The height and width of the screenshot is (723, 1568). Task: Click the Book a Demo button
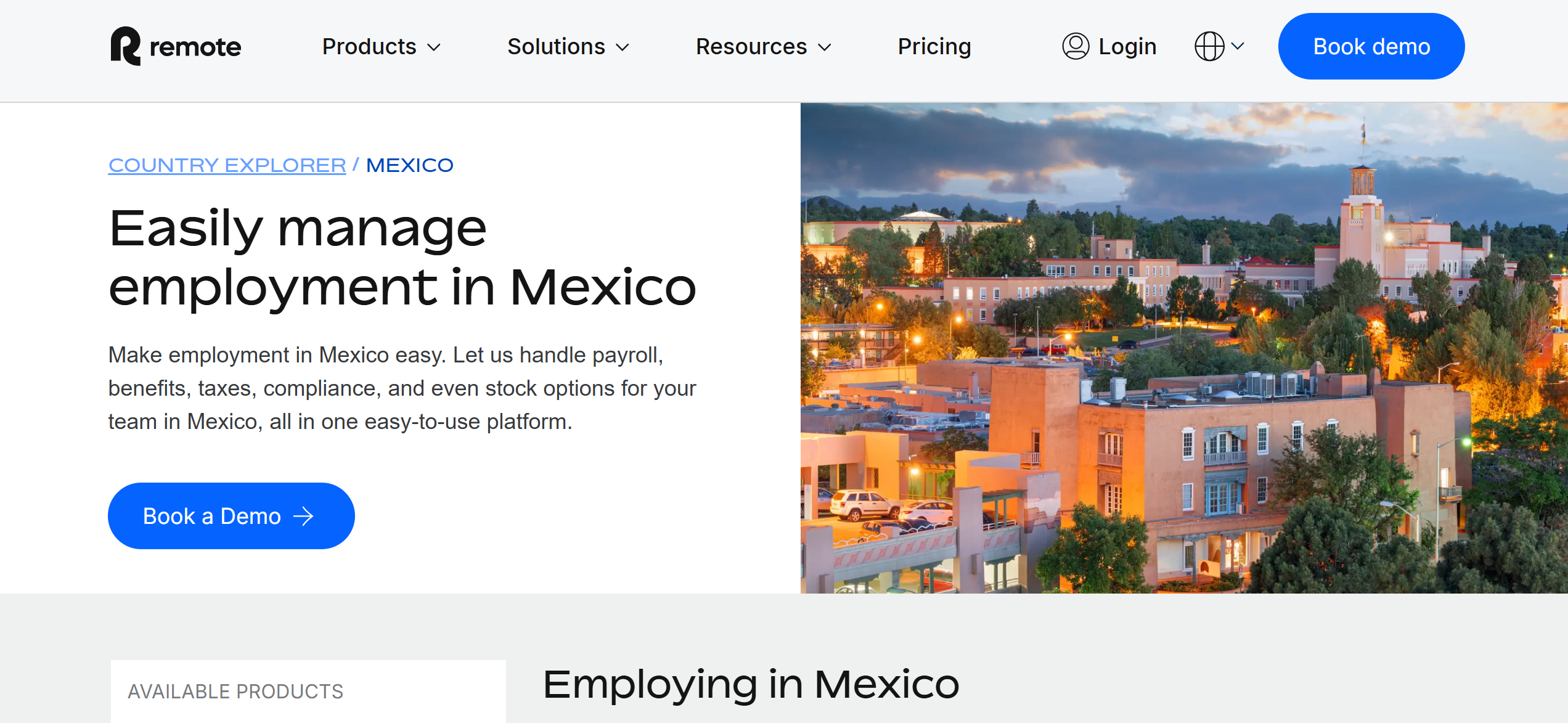pyautogui.click(x=231, y=516)
